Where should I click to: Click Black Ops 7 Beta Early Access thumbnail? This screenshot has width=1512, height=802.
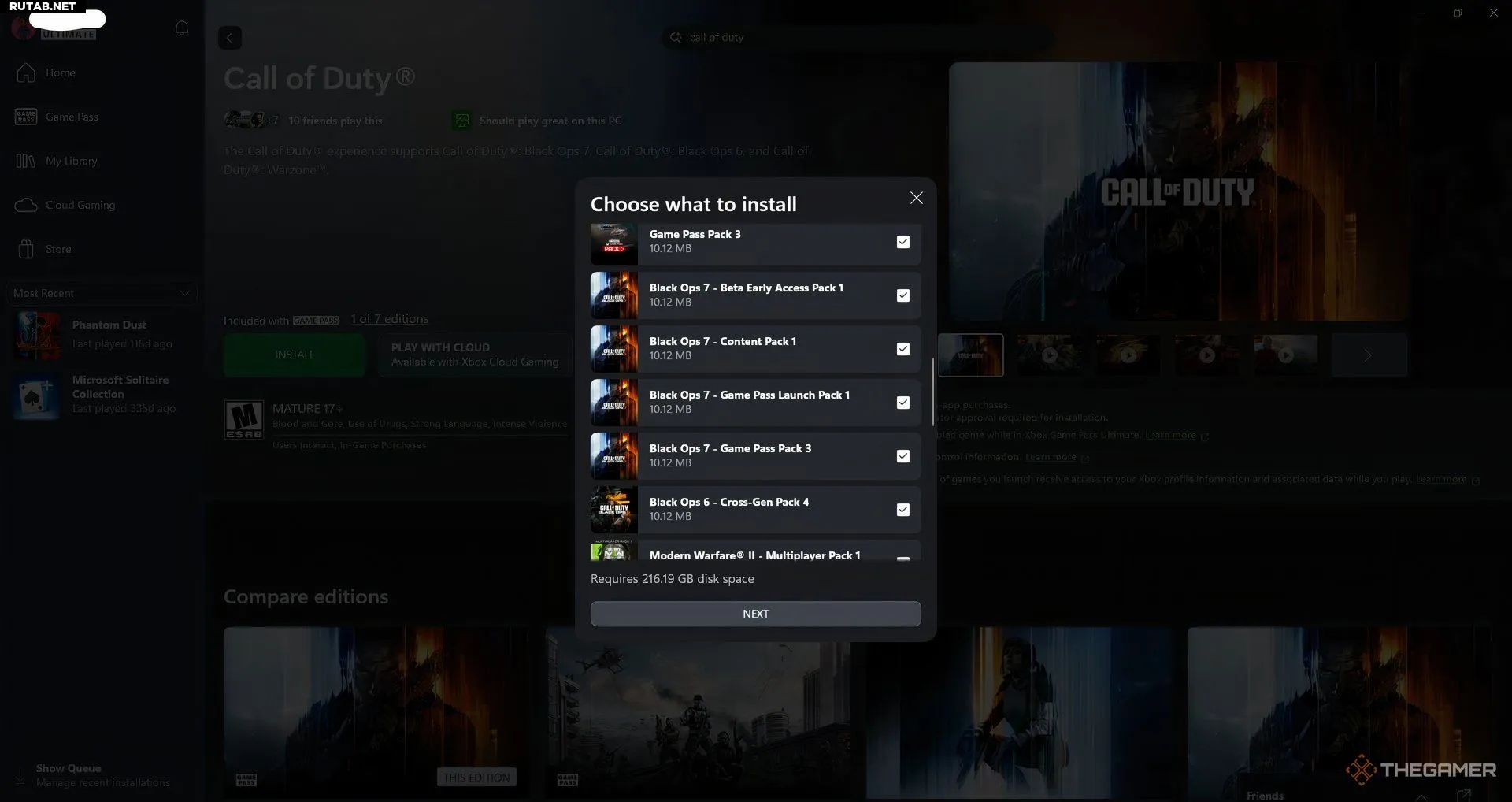point(614,295)
